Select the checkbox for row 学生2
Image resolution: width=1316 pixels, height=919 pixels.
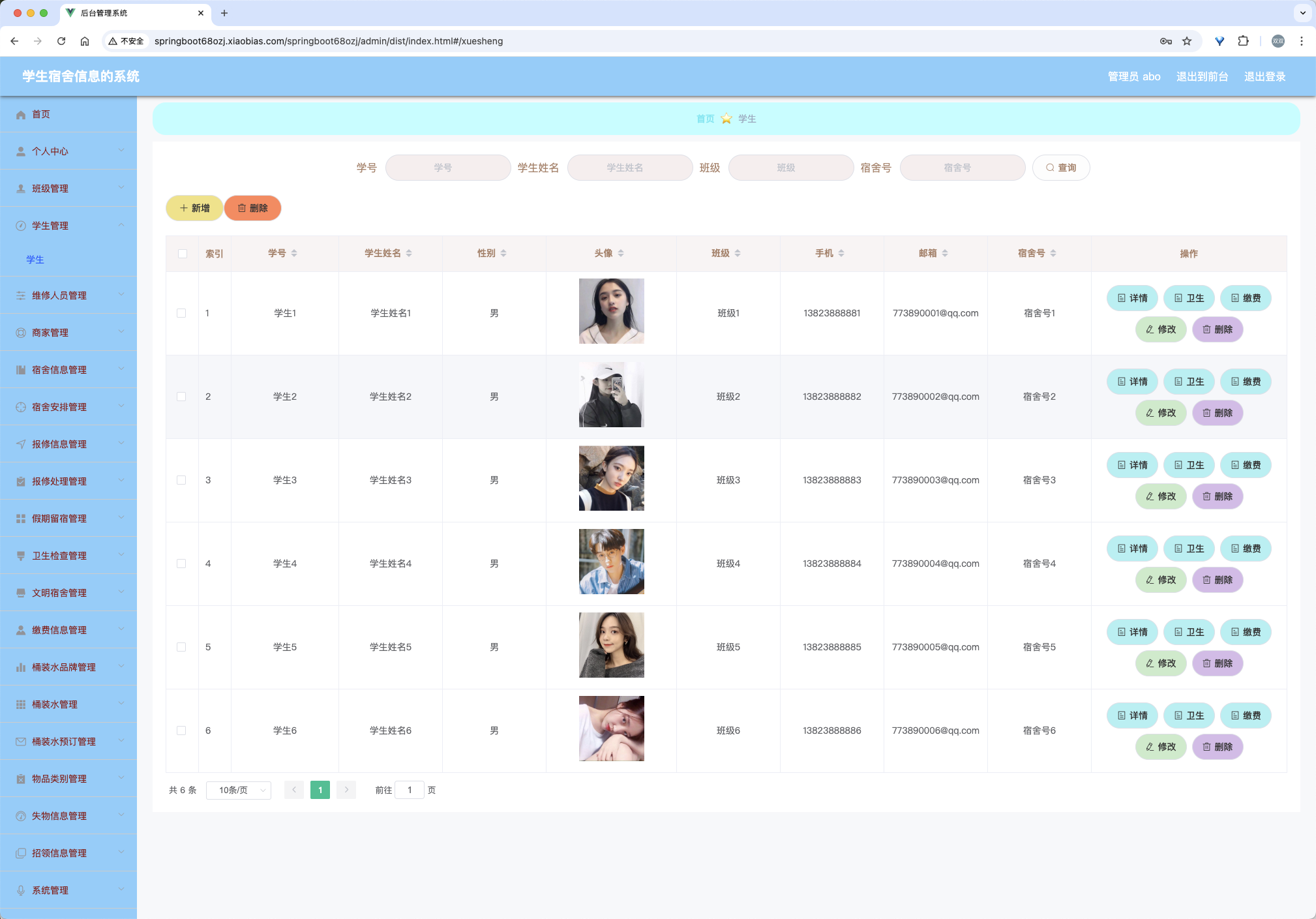(x=181, y=397)
